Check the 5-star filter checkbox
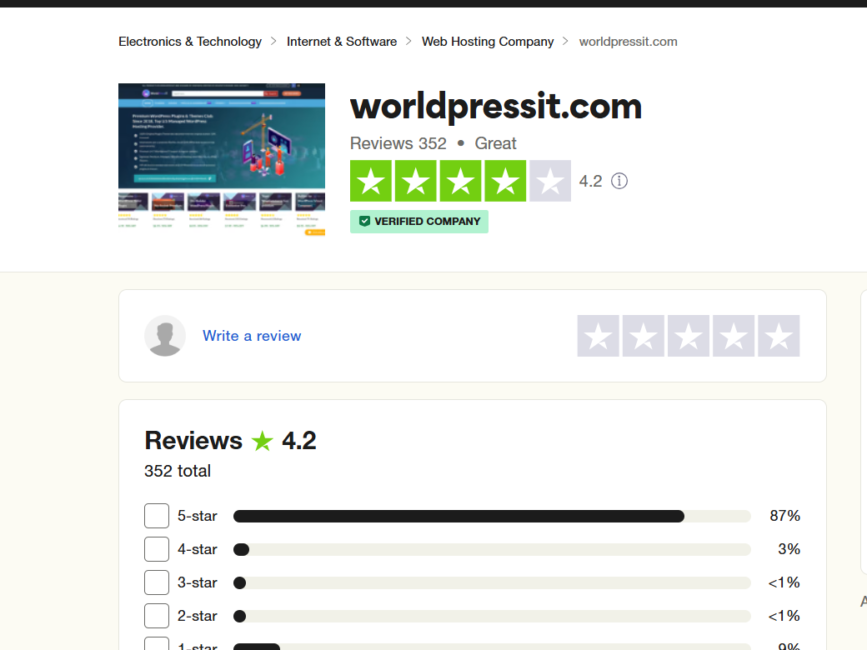Image resolution: width=867 pixels, height=650 pixels. [x=156, y=516]
